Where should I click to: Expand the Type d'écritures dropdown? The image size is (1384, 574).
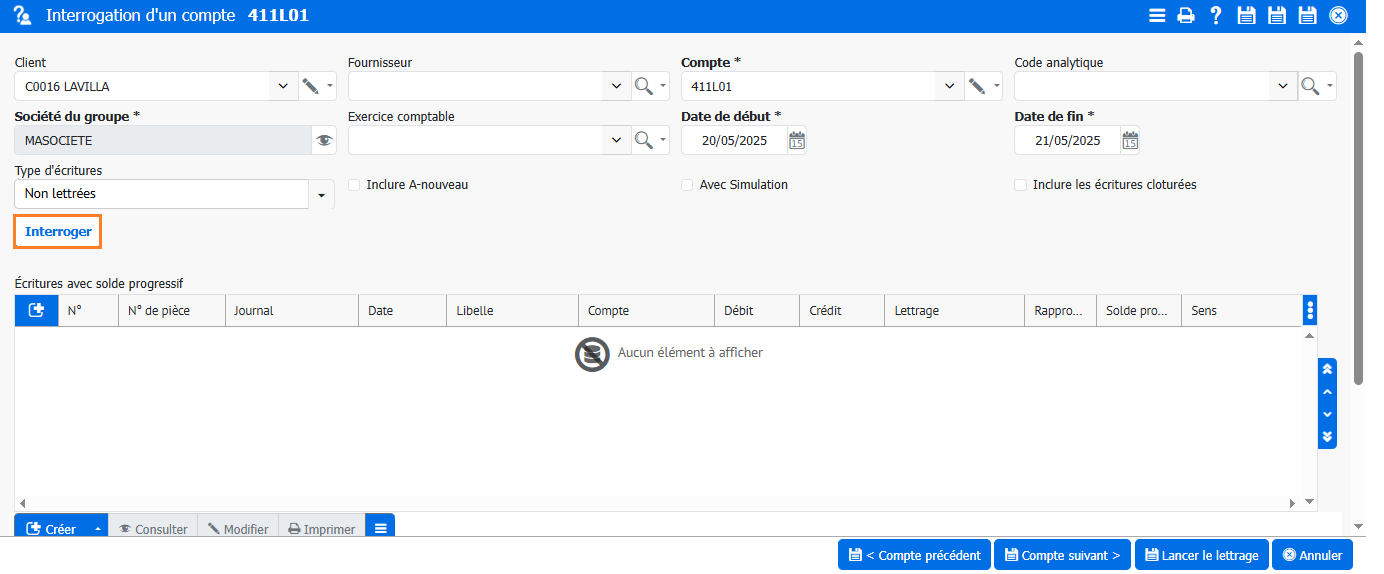[x=321, y=195]
